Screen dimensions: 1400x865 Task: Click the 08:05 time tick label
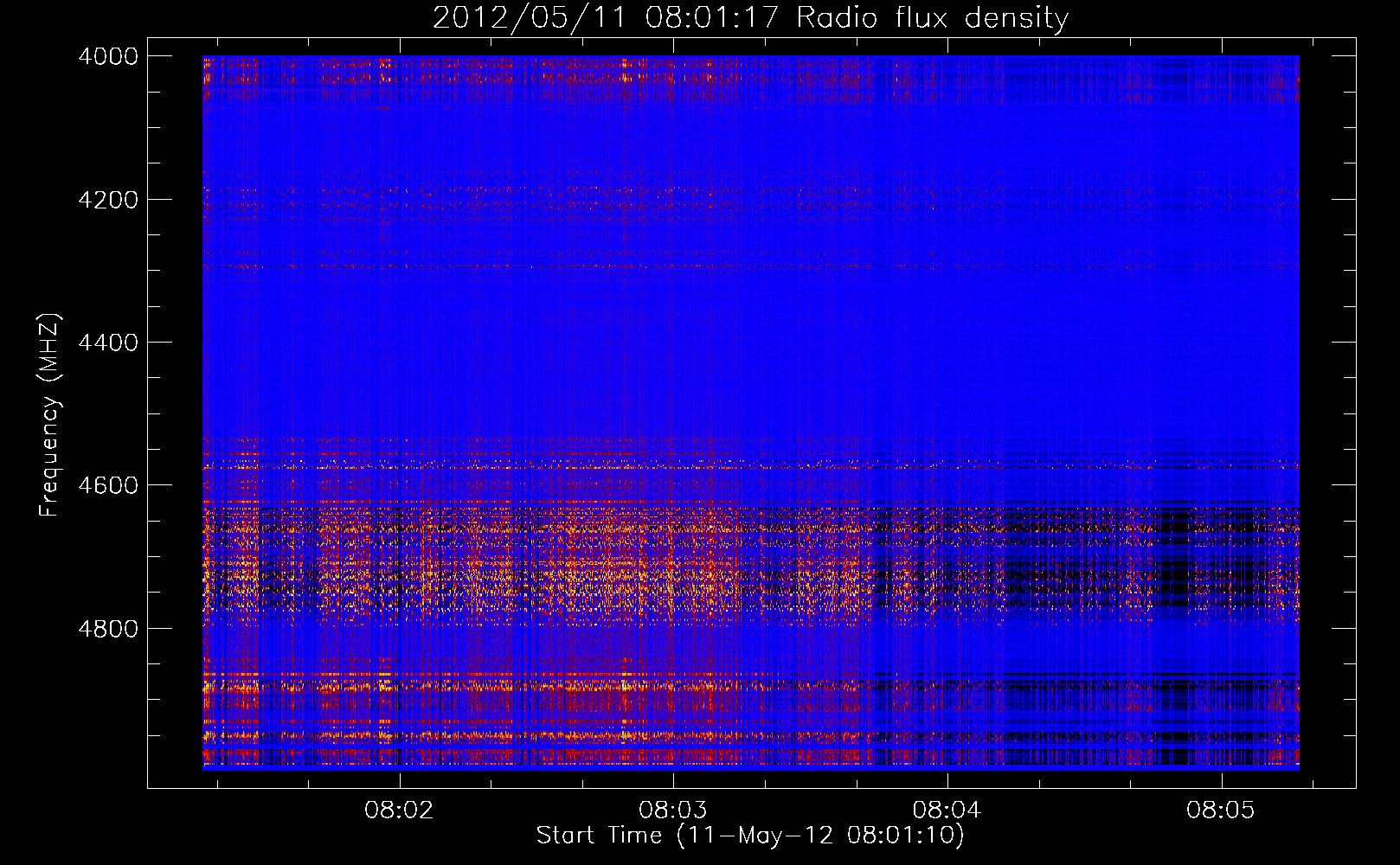[x=1221, y=811]
